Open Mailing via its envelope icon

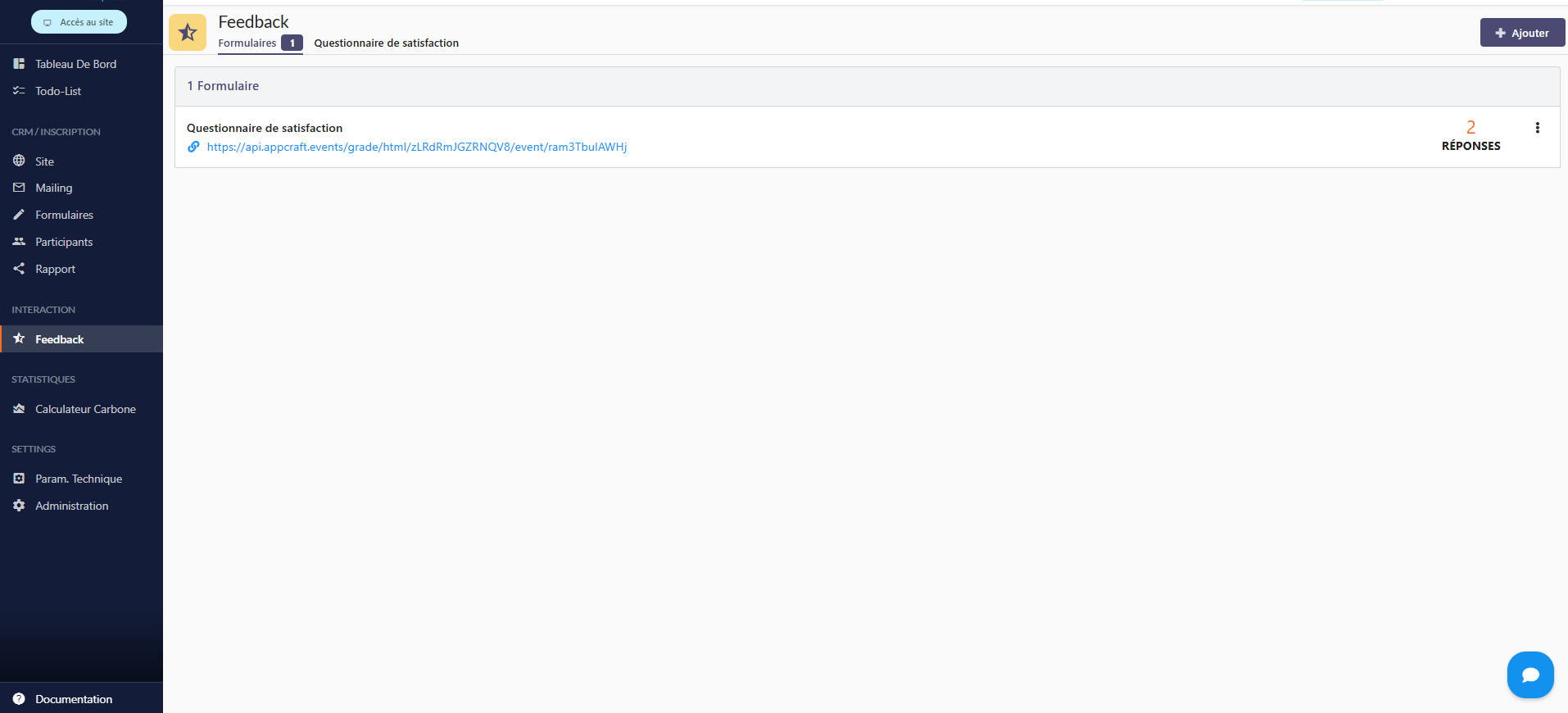click(x=19, y=188)
